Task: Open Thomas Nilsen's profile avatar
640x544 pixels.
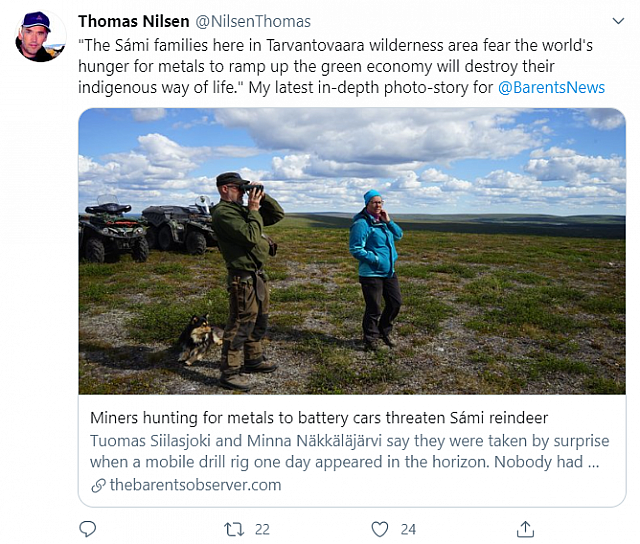Action: (40, 36)
